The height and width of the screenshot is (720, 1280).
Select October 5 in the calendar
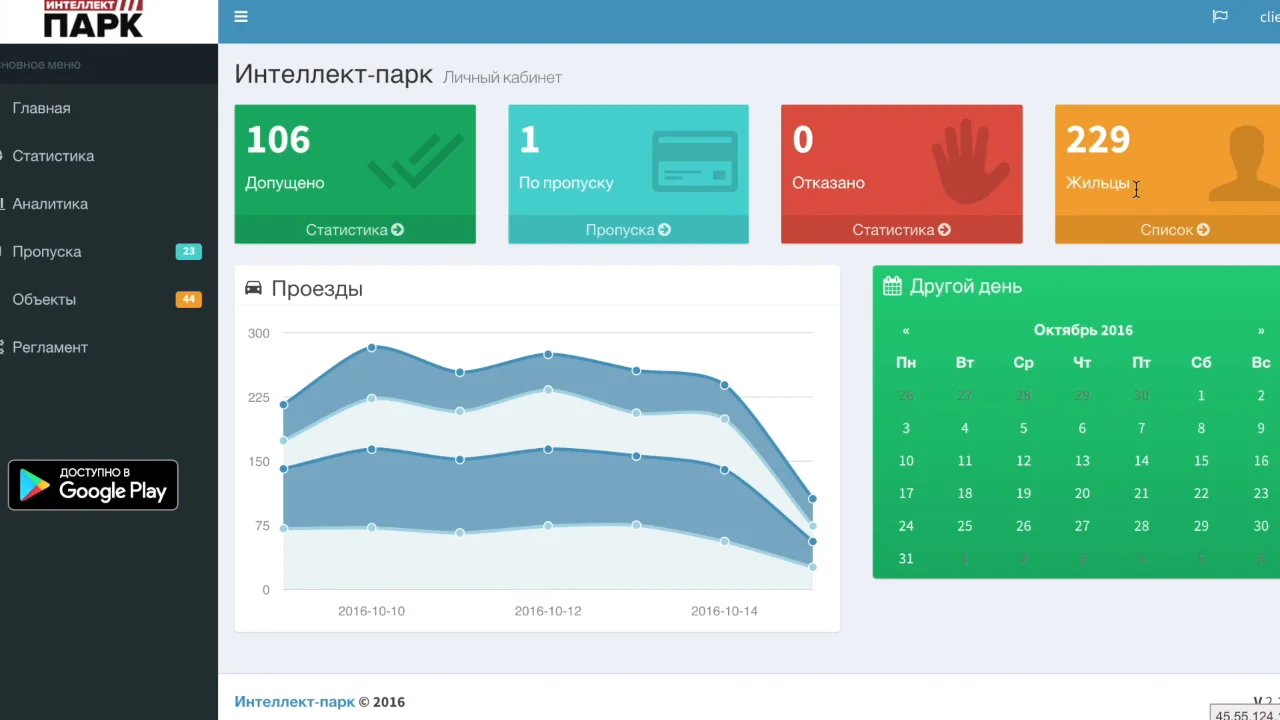1023,428
